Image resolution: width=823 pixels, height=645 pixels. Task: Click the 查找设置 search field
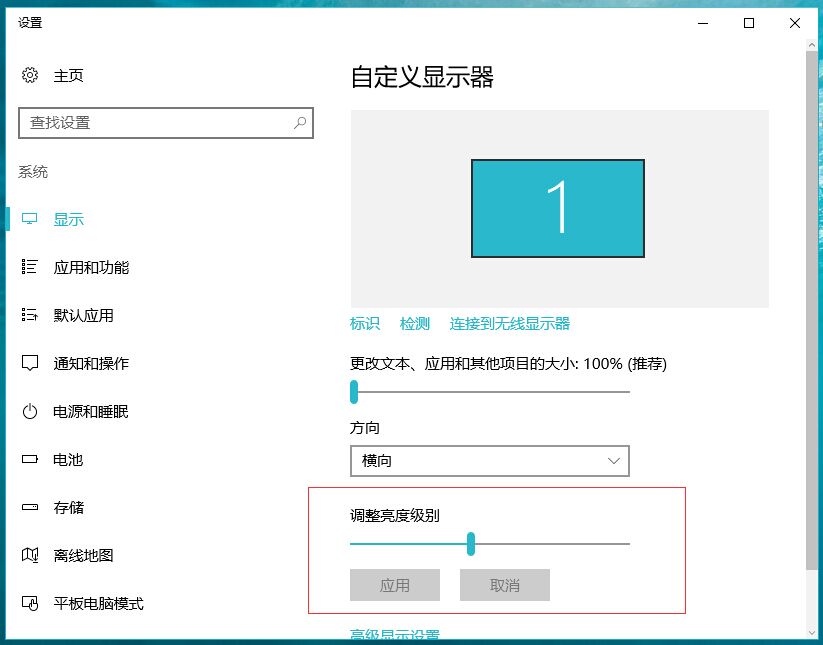[166, 123]
